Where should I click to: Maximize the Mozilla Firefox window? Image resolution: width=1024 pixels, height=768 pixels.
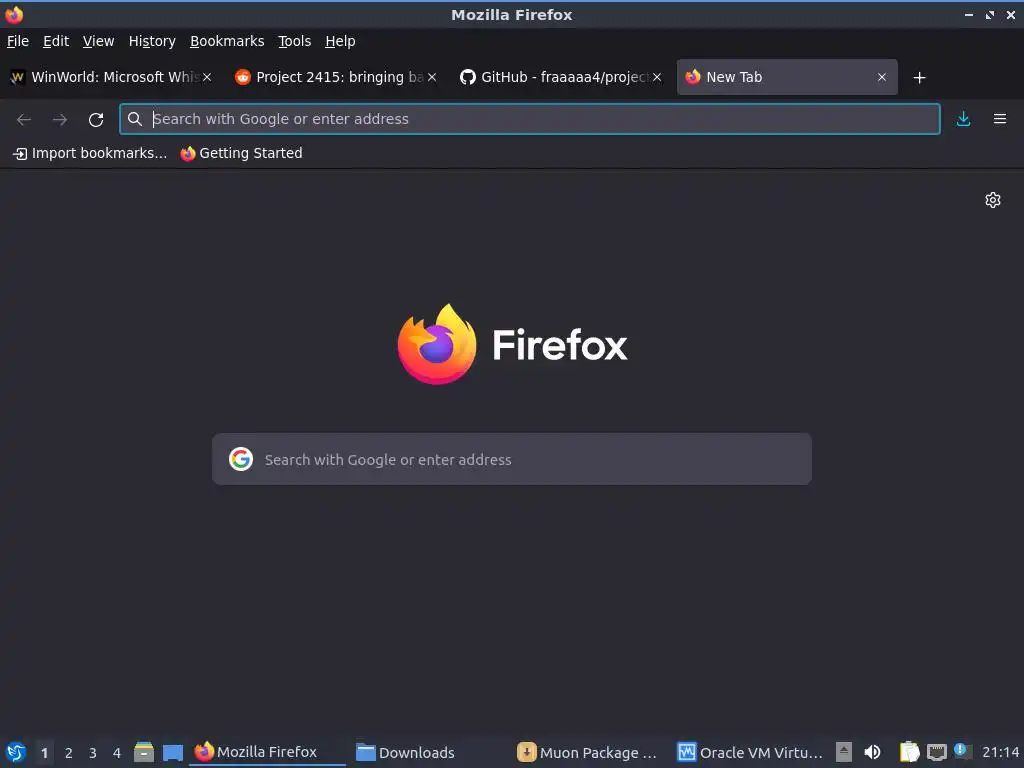point(990,14)
